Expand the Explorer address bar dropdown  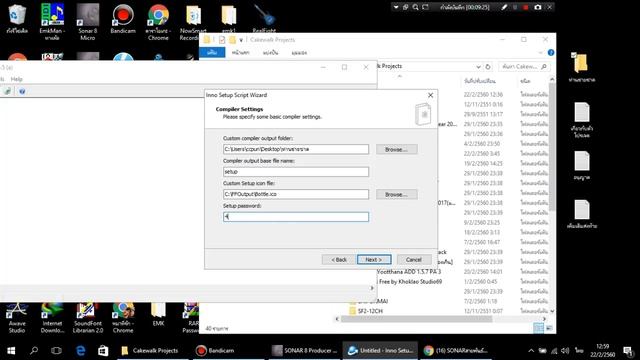tap(478, 67)
